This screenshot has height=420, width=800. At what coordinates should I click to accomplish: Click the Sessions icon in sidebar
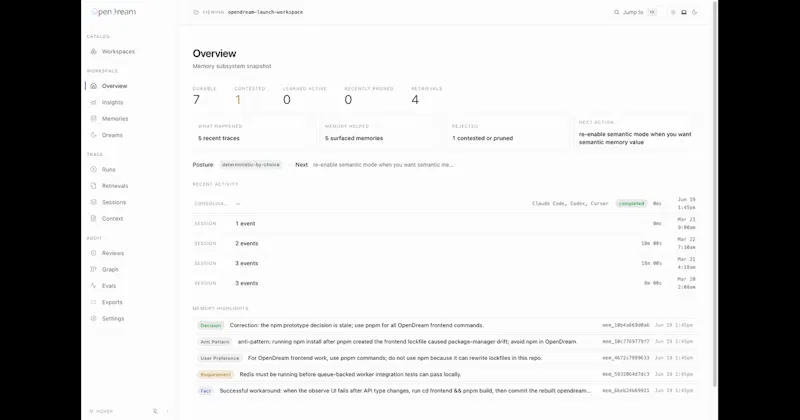[93, 202]
